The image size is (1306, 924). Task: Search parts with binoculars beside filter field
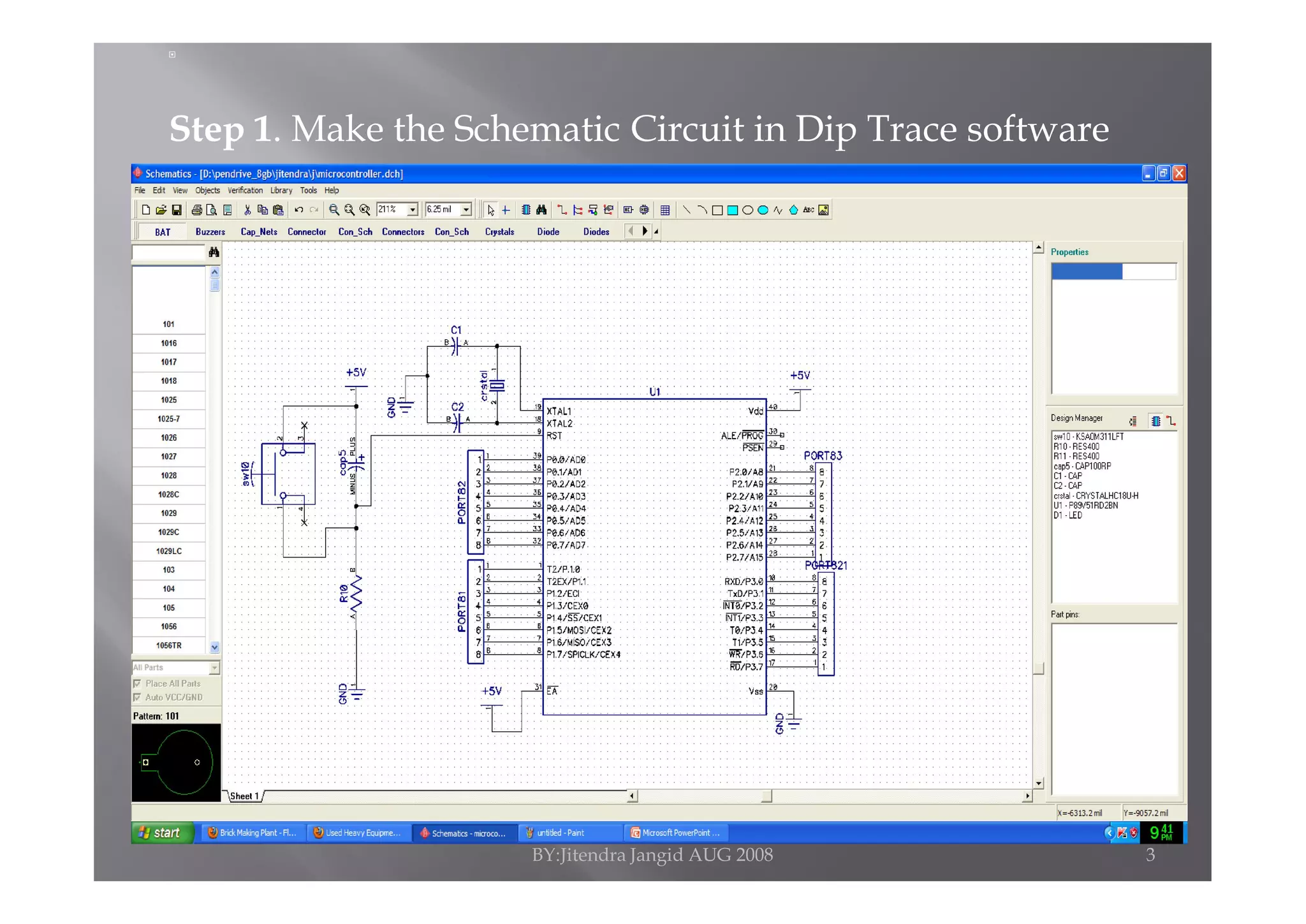click(x=214, y=253)
